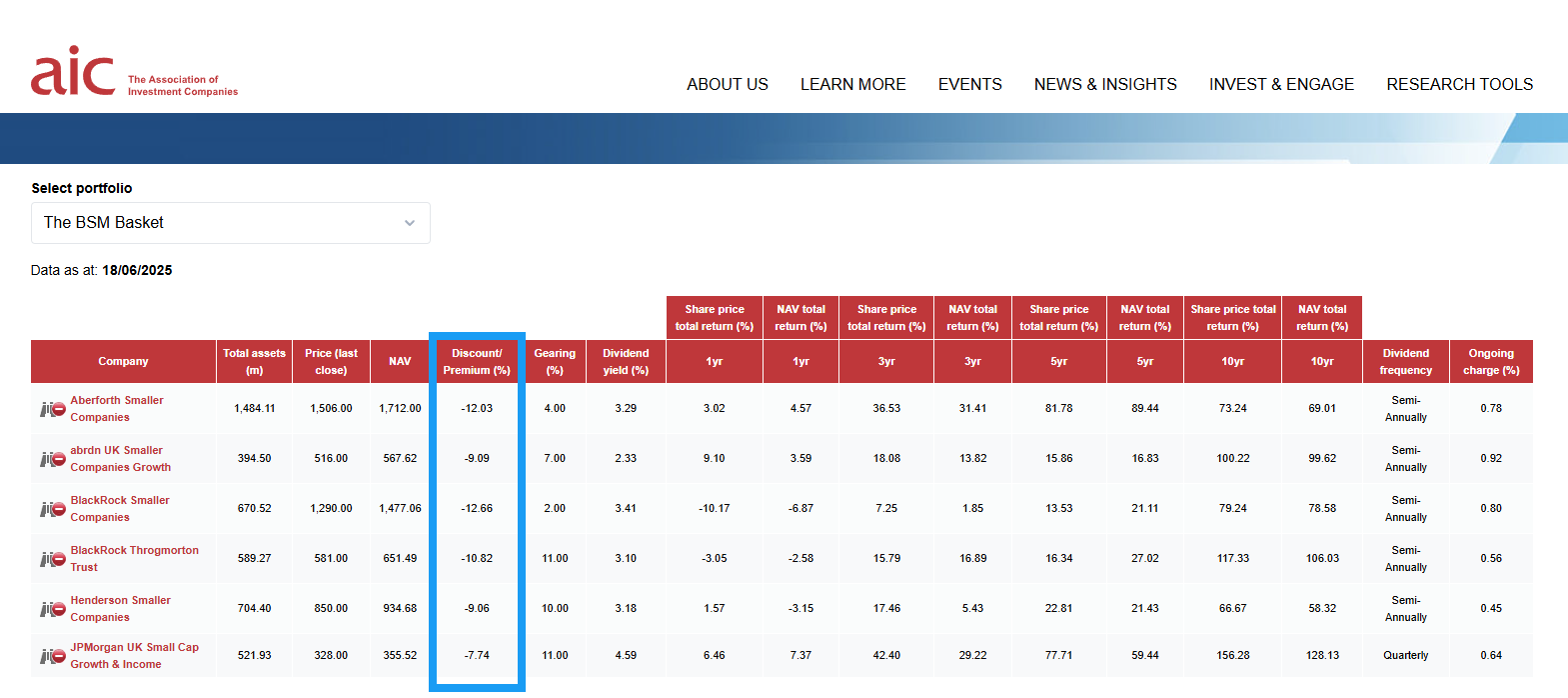
Task: Click the price value 516.00
Action: click(x=331, y=458)
